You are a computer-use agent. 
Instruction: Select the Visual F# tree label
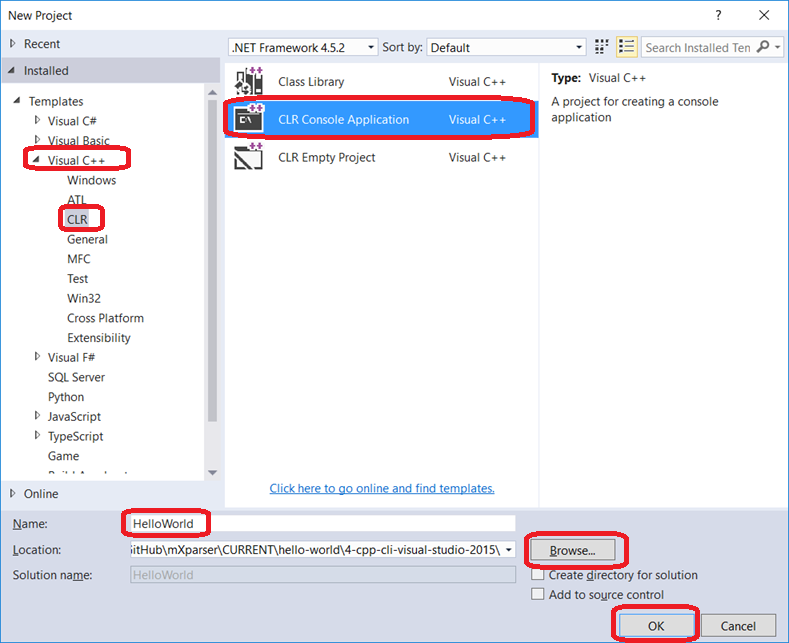71,357
